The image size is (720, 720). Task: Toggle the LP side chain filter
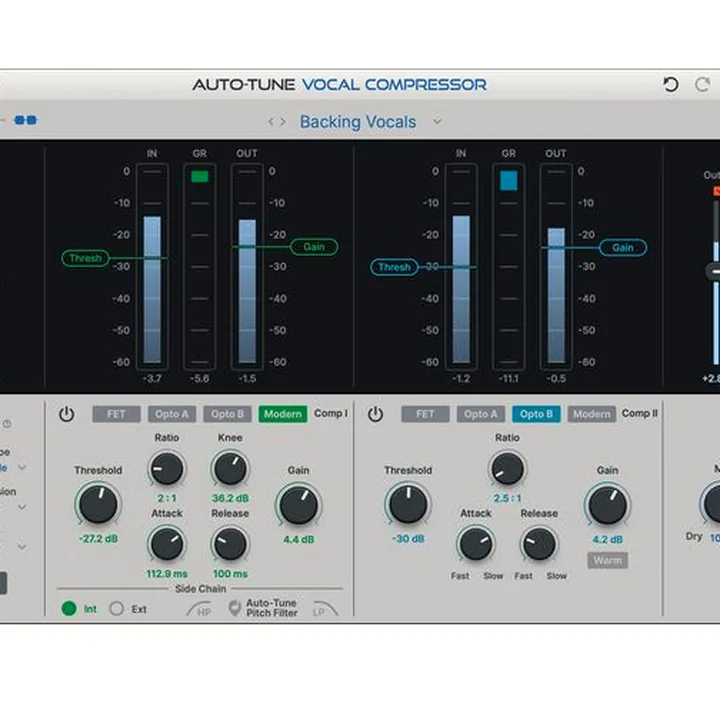tap(325, 609)
